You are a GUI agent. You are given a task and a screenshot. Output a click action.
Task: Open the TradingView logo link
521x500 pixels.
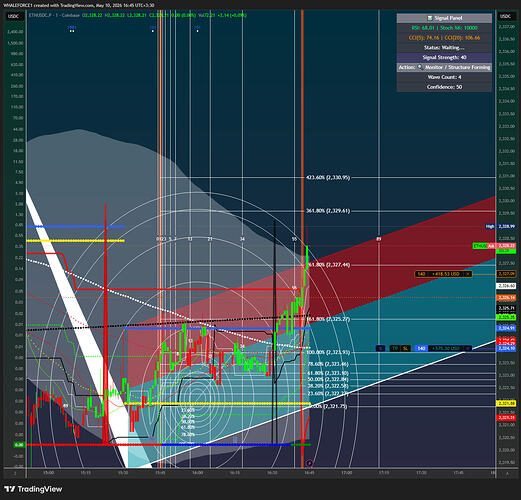34,489
